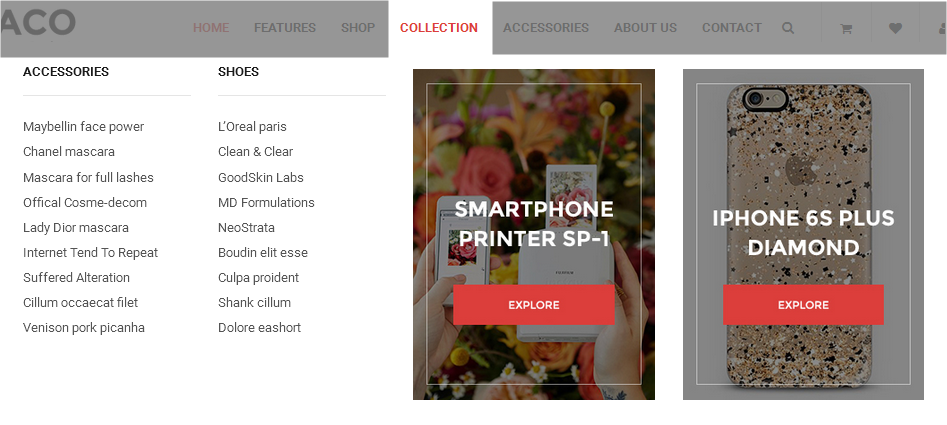Viewport: 947px width, 425px height.
Task: Go to the Home menu item
Action: coord(211,28)
